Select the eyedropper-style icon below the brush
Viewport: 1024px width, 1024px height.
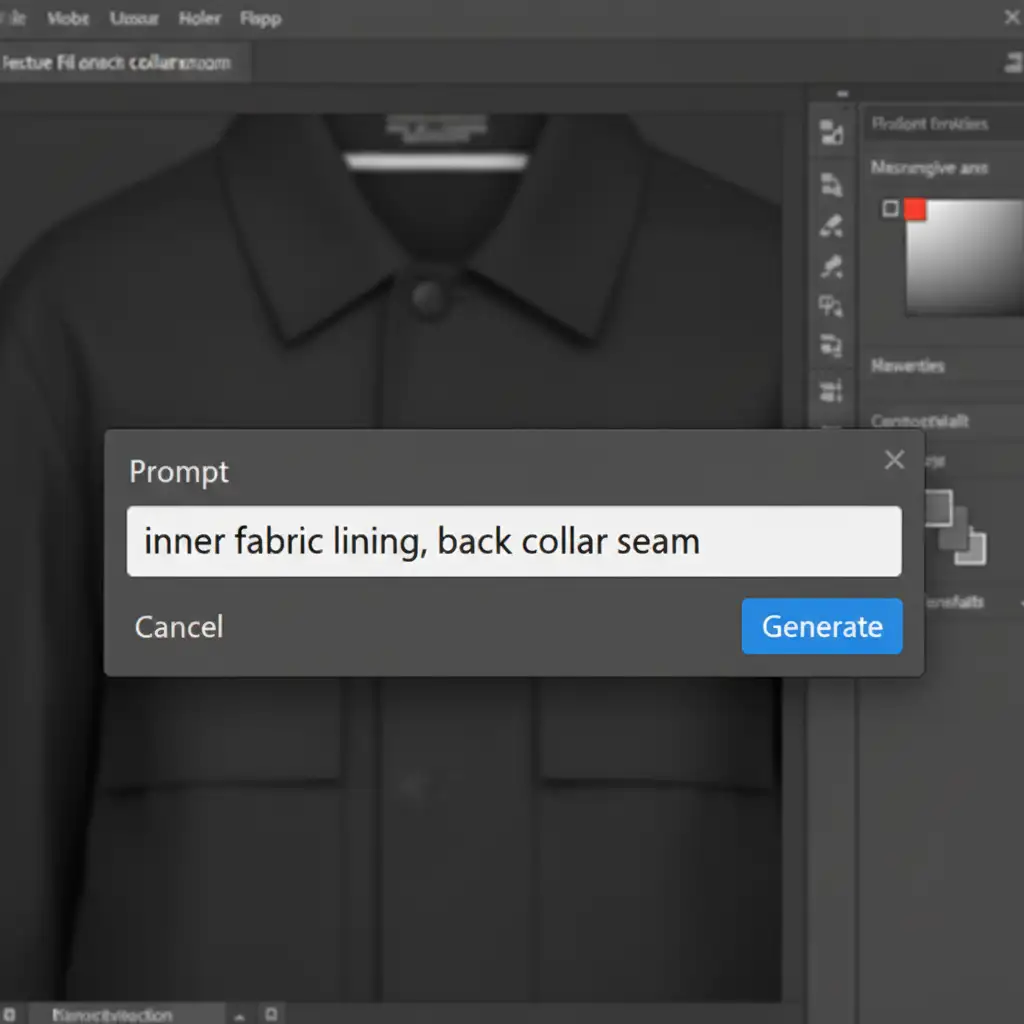[831, 267]
